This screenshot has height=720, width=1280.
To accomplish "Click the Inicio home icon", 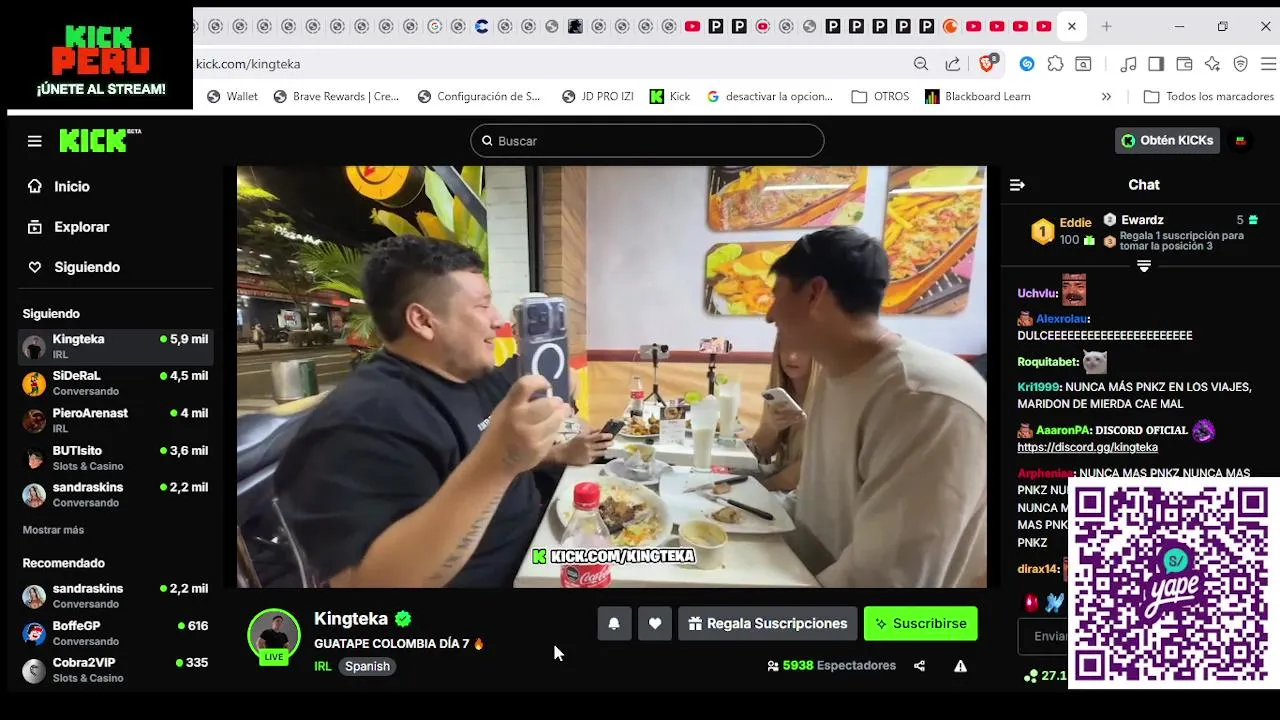I will 35,187.
